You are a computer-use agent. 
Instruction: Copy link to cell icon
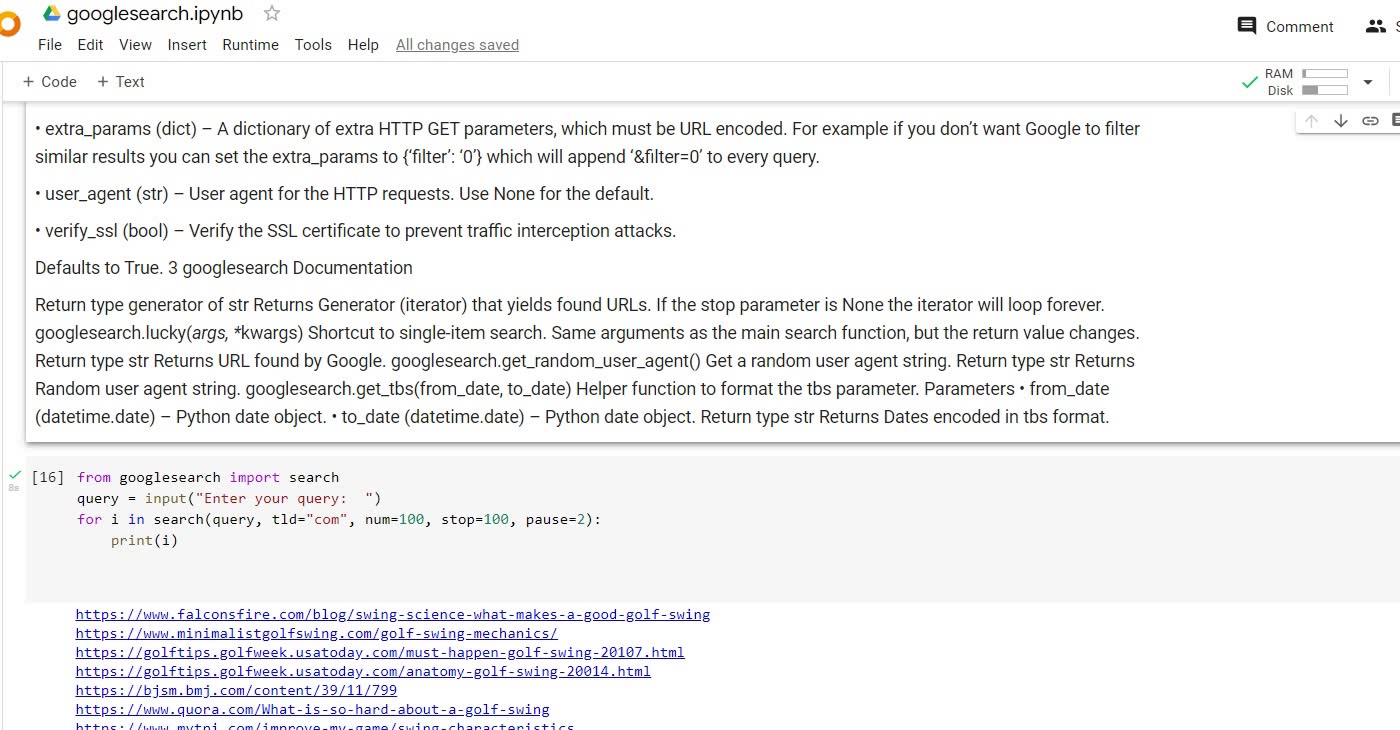1370,121
